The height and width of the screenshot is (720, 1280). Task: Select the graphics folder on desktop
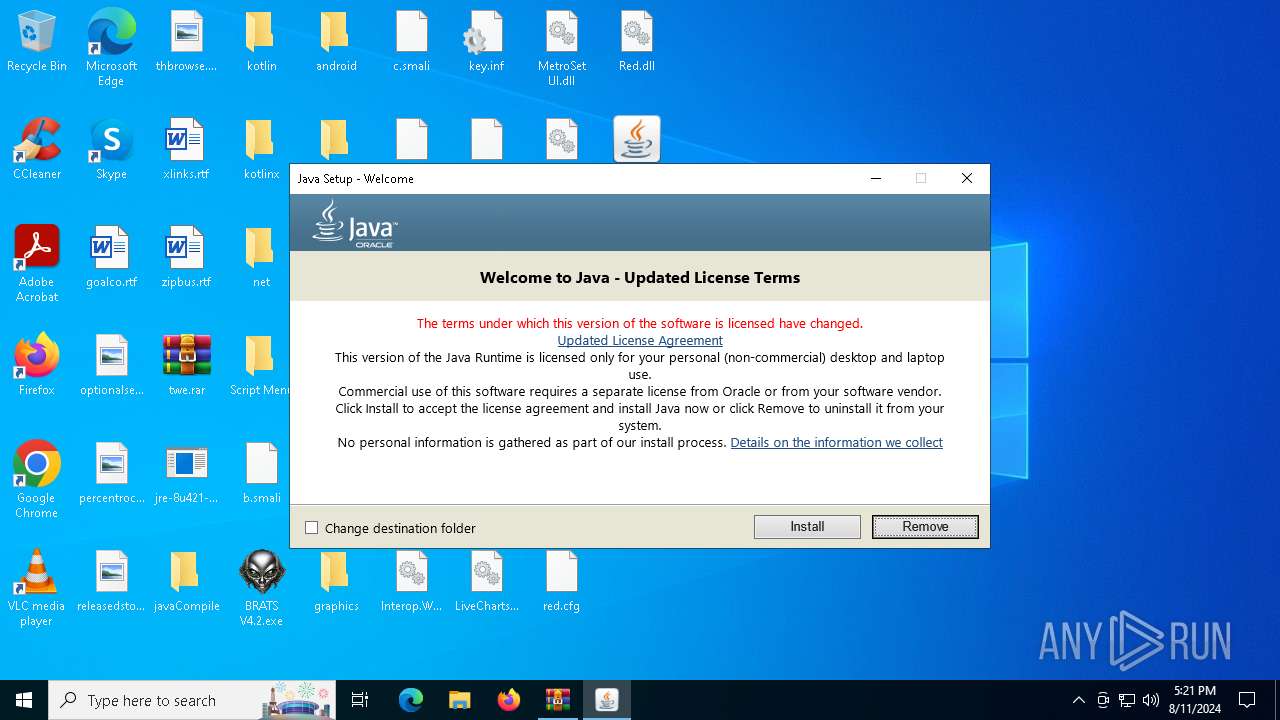click(336, 582)
